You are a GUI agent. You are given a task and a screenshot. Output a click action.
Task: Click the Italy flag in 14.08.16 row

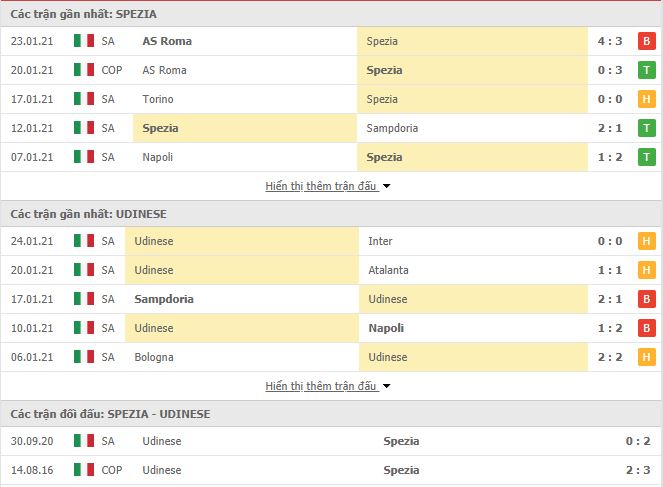tap(84, 470)
